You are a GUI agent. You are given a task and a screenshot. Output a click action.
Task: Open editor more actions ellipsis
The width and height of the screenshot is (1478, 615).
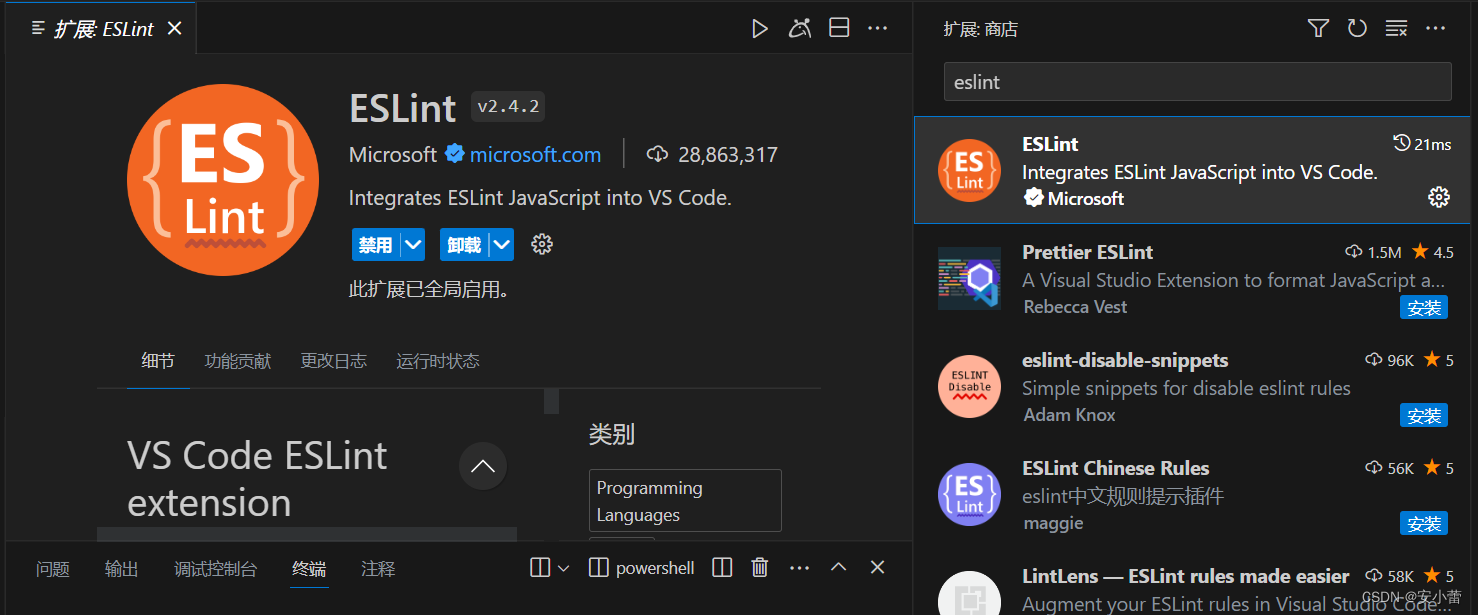point(878,29)
